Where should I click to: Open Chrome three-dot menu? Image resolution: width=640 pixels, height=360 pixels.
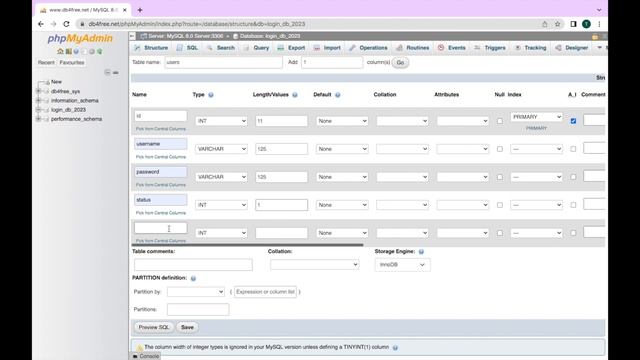click(x=599, y=24)
